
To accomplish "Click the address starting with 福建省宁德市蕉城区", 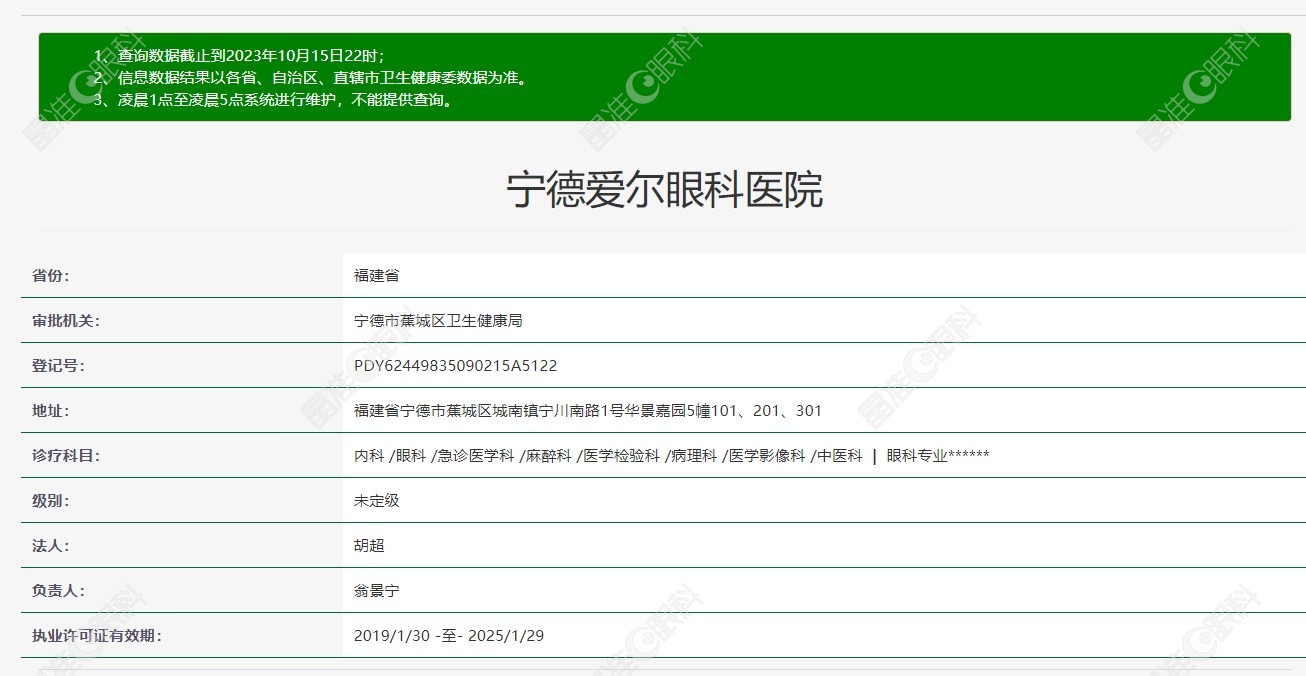I will 588,411.
